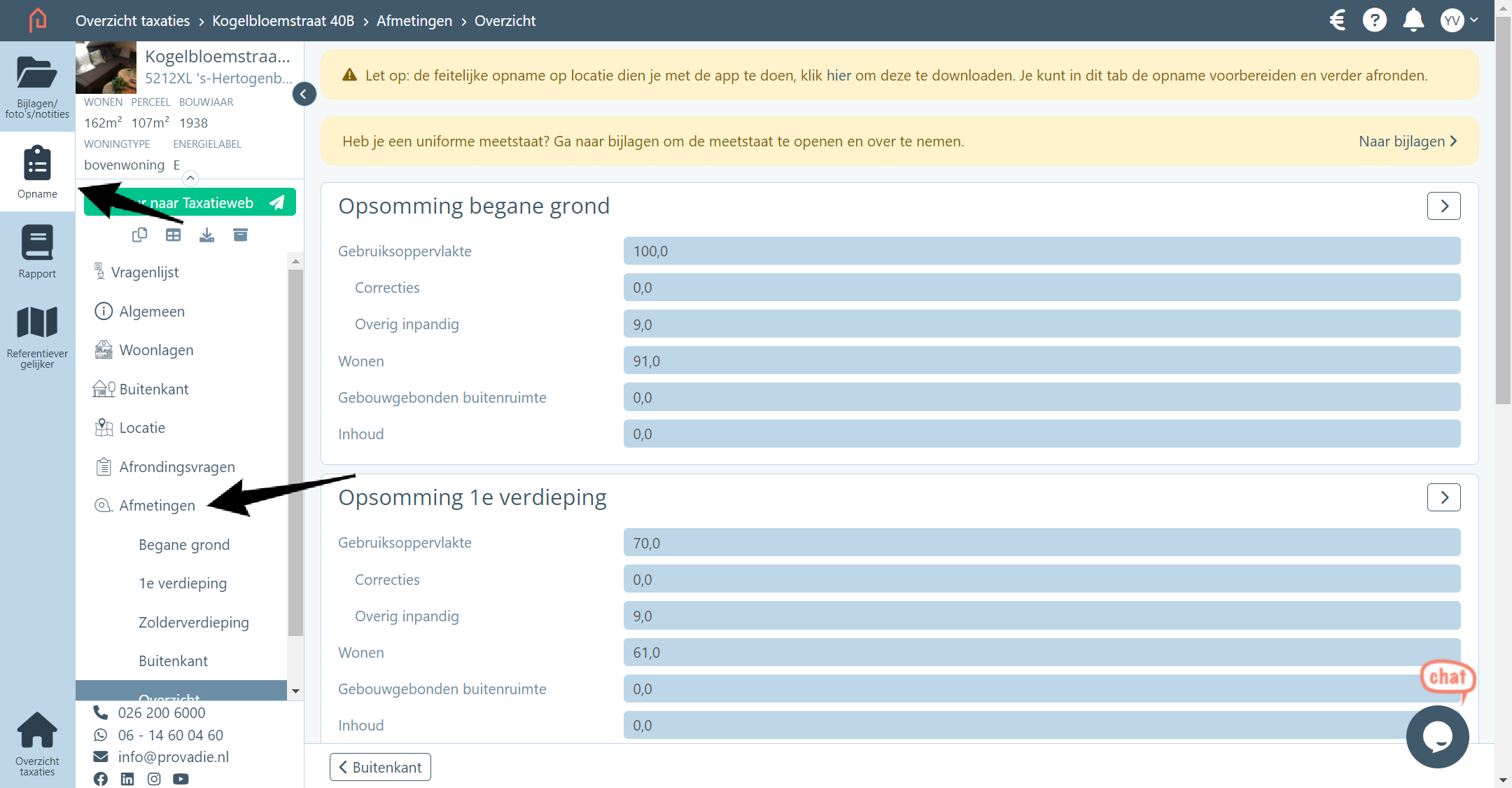Click the download icon in toolbar

point(206,235)
